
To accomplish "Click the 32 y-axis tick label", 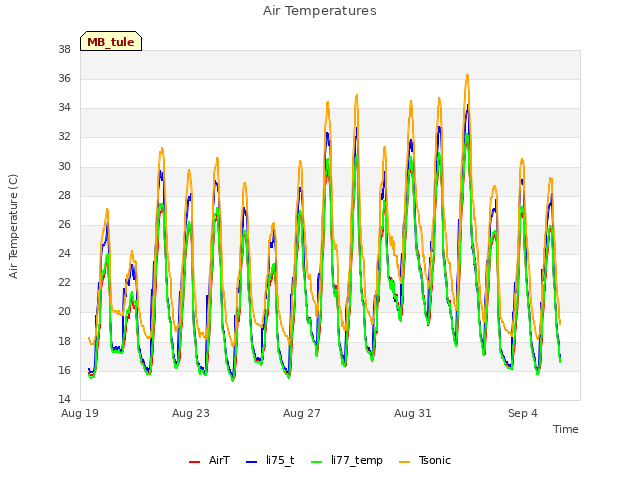I will coord(64,137).
